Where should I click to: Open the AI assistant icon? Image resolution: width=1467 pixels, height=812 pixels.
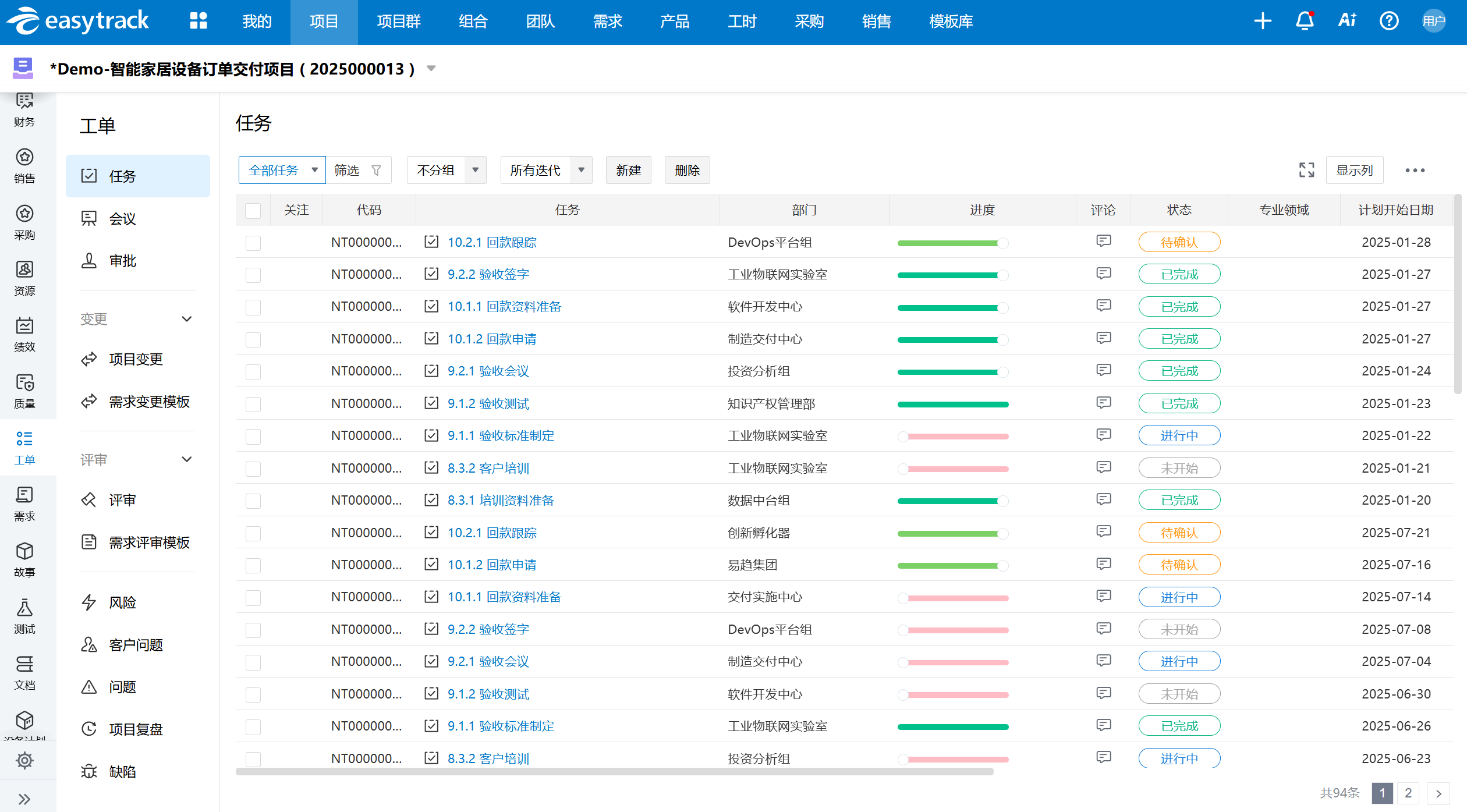[x=1347, y=22]
